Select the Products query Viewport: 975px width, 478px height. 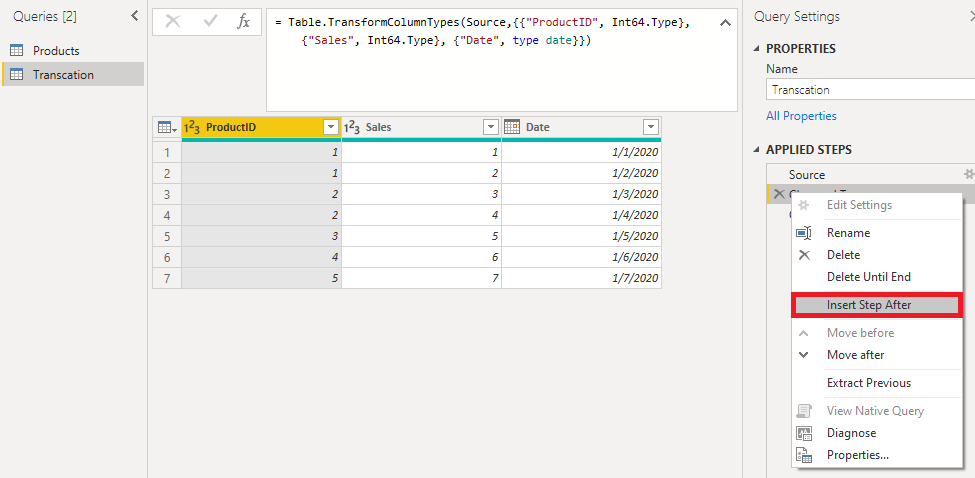pos(73,51)
